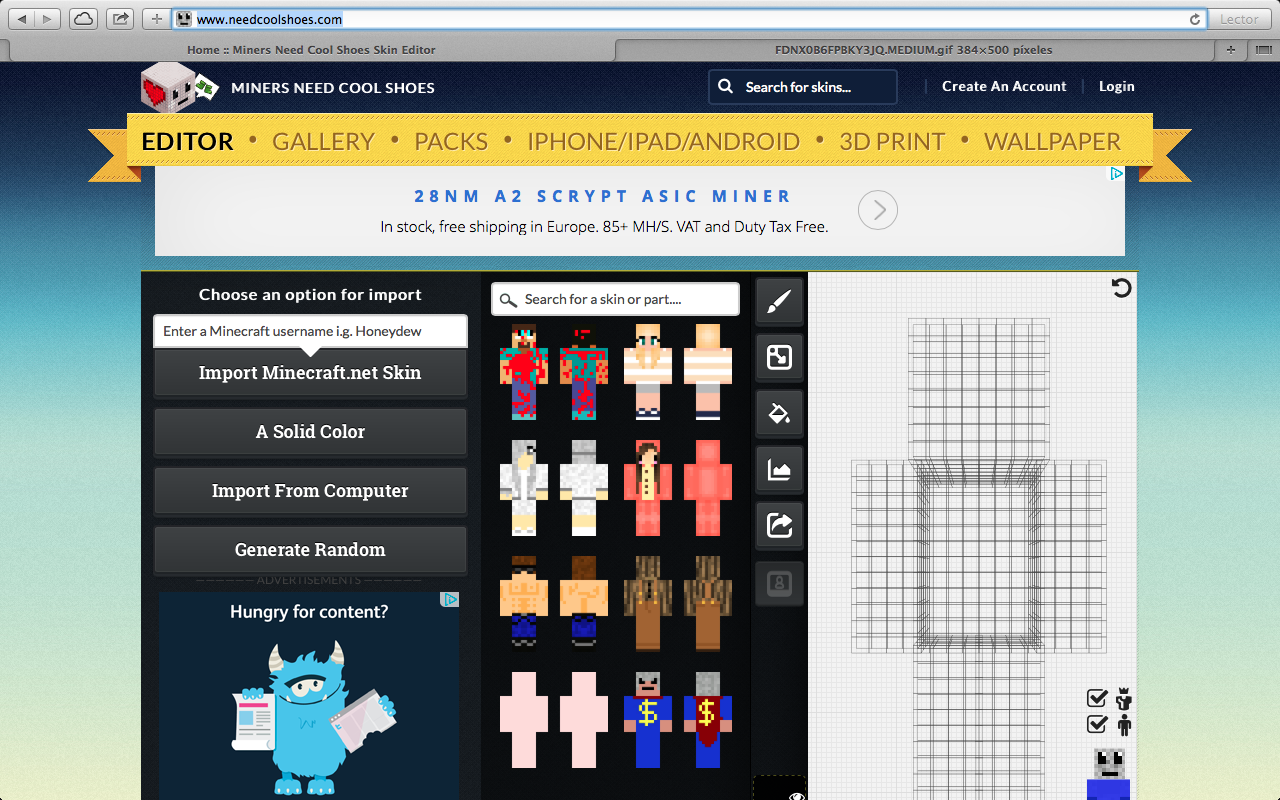Click the Search for a skin or part field
The image size is (1280, 800).
pos(615,299)
